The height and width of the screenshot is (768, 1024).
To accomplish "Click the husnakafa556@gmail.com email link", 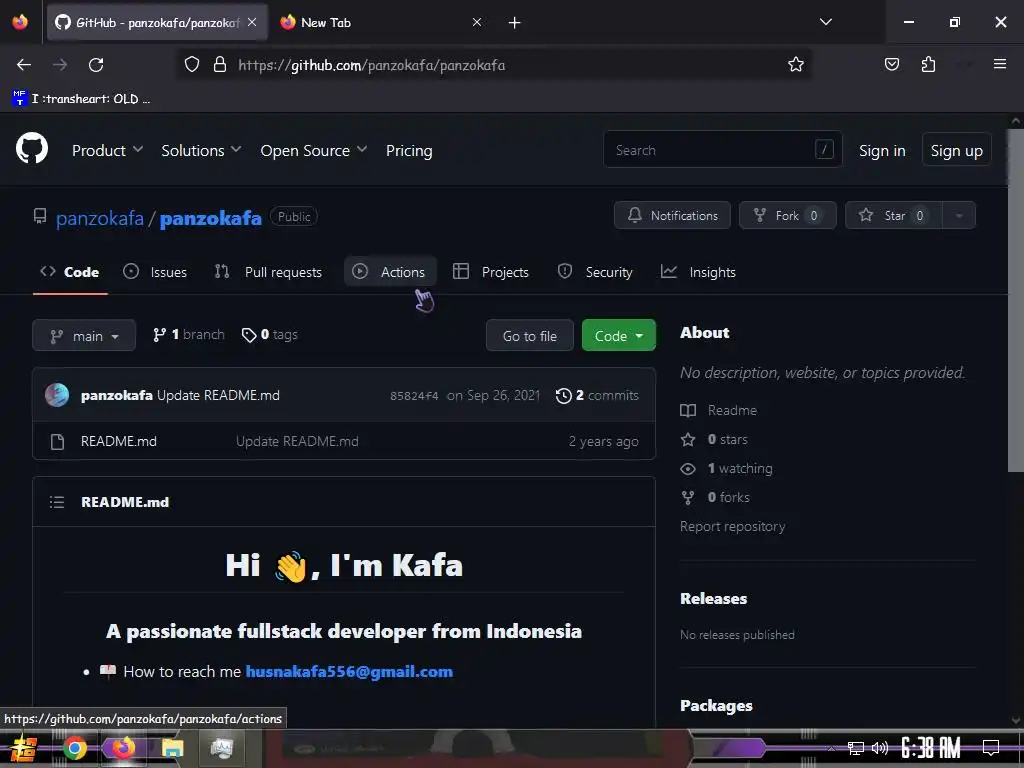I will (x=349, y=671).
